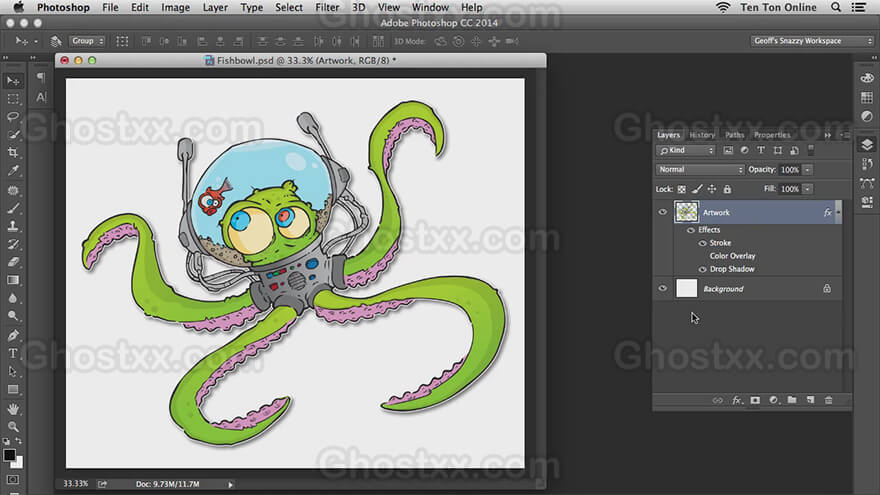The height and width of the screenshot is (495, 880).
Task: Open the Auto-Select Group dropdown
Action: click(x=87, y=41)
